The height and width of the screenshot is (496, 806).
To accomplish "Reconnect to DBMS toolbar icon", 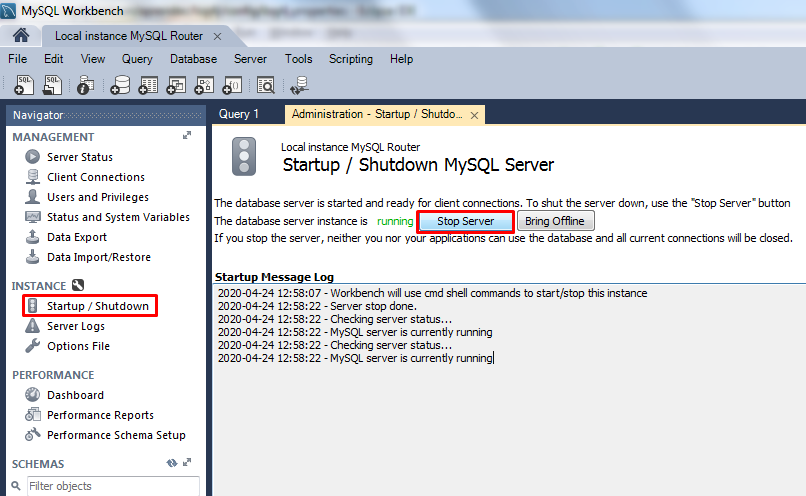I will (299, 85).
